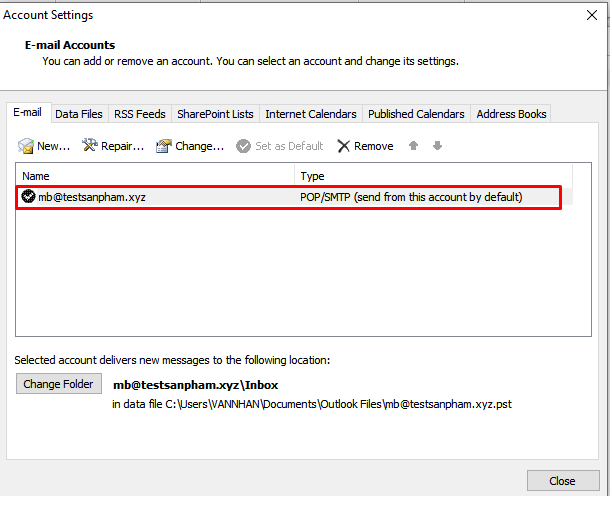Click the Close button at the bottom

pos(562,481)
